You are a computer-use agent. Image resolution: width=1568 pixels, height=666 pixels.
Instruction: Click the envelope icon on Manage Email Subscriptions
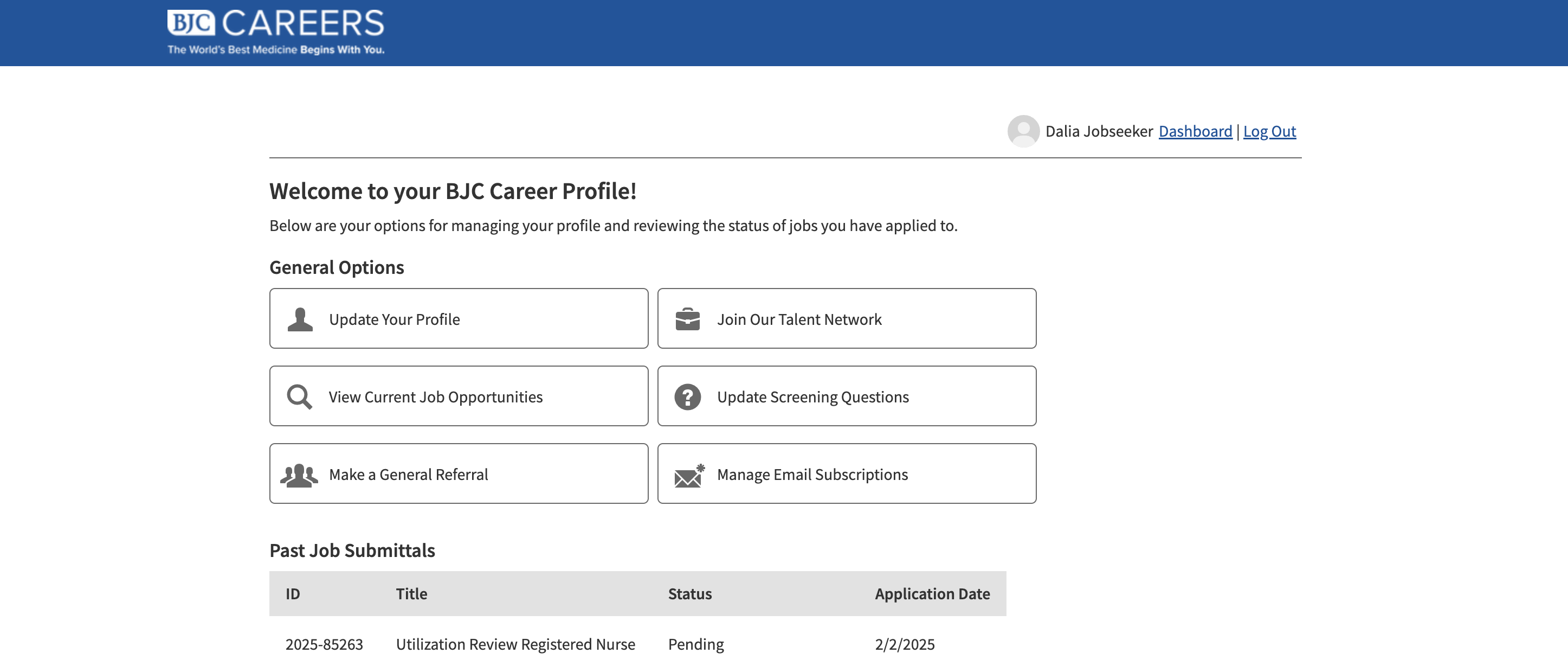[x=688, y=473]
